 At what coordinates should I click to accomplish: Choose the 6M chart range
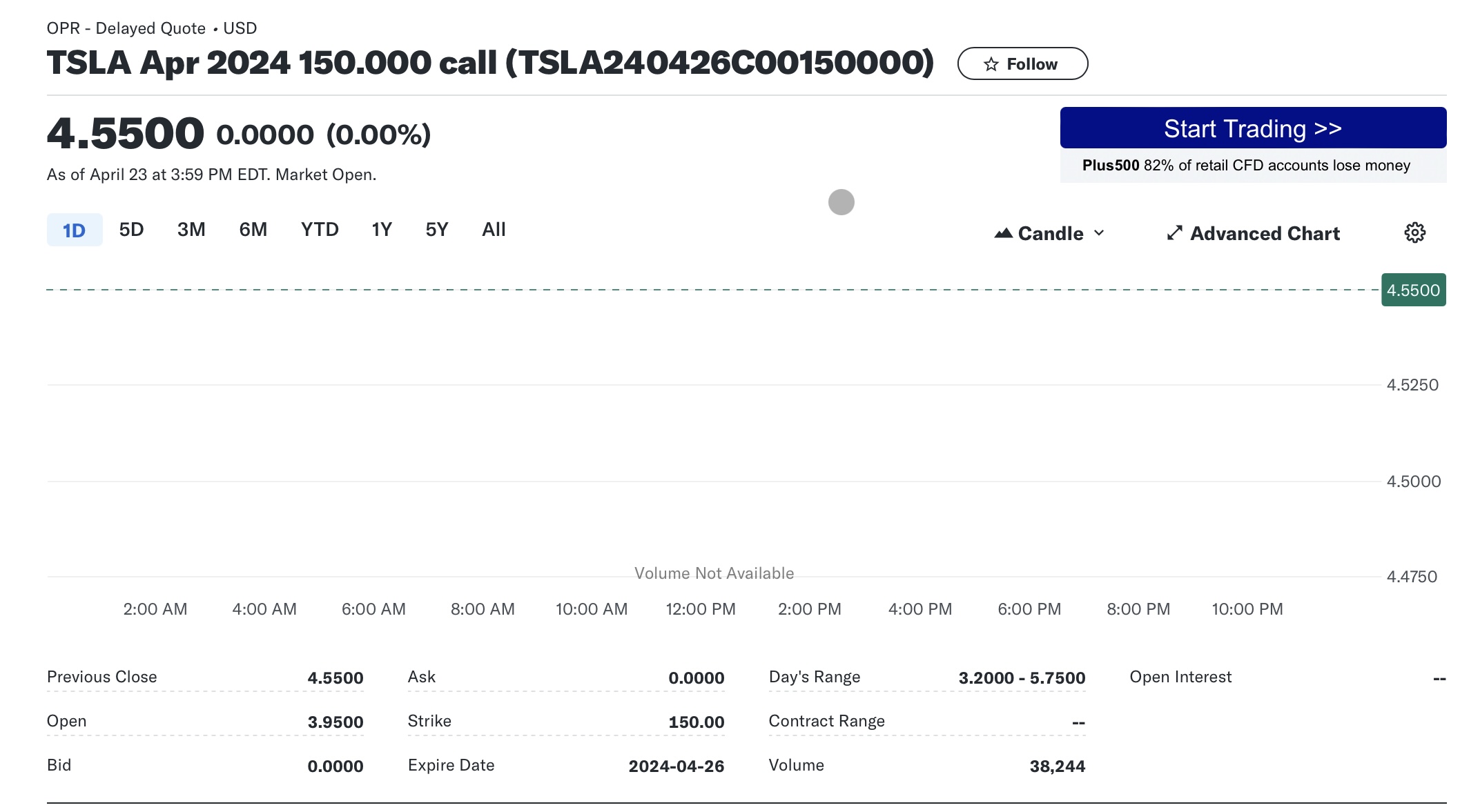coord(253,230)
